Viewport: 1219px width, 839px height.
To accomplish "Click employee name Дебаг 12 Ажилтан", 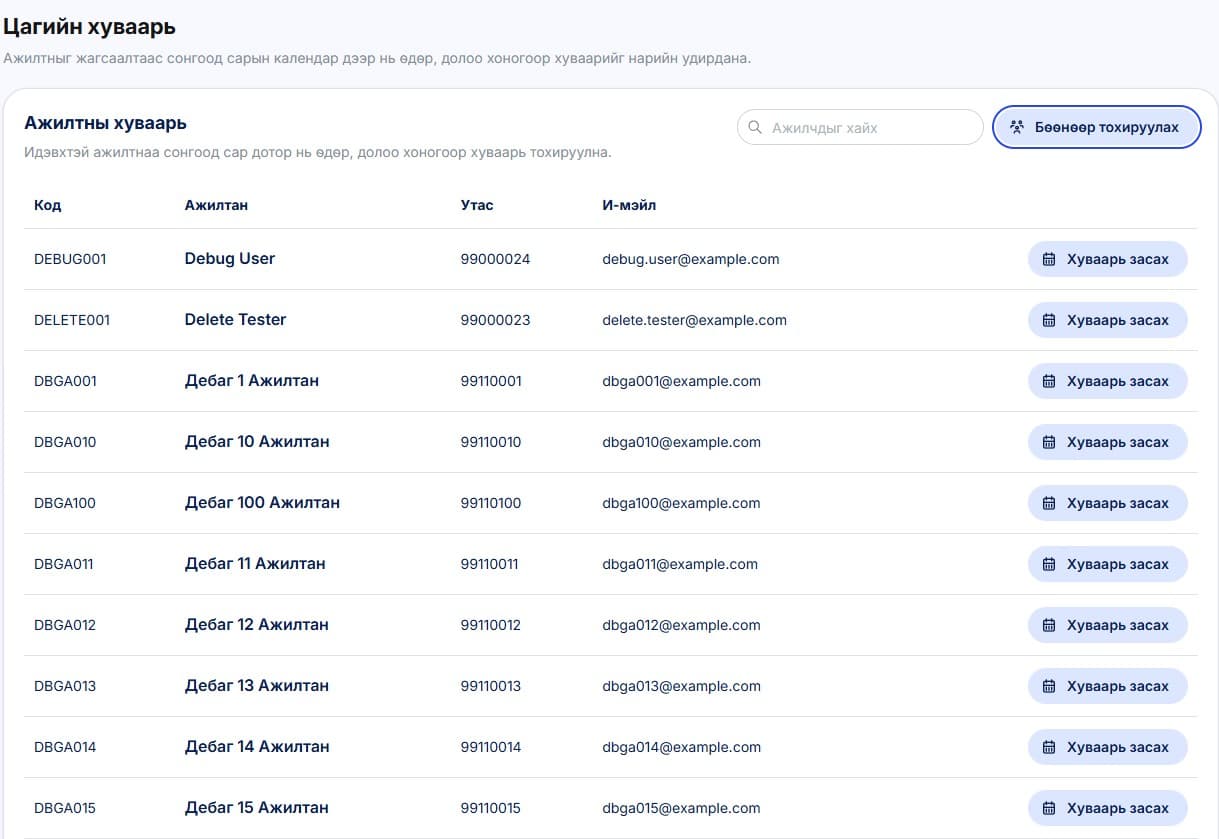I will [257, 625].
